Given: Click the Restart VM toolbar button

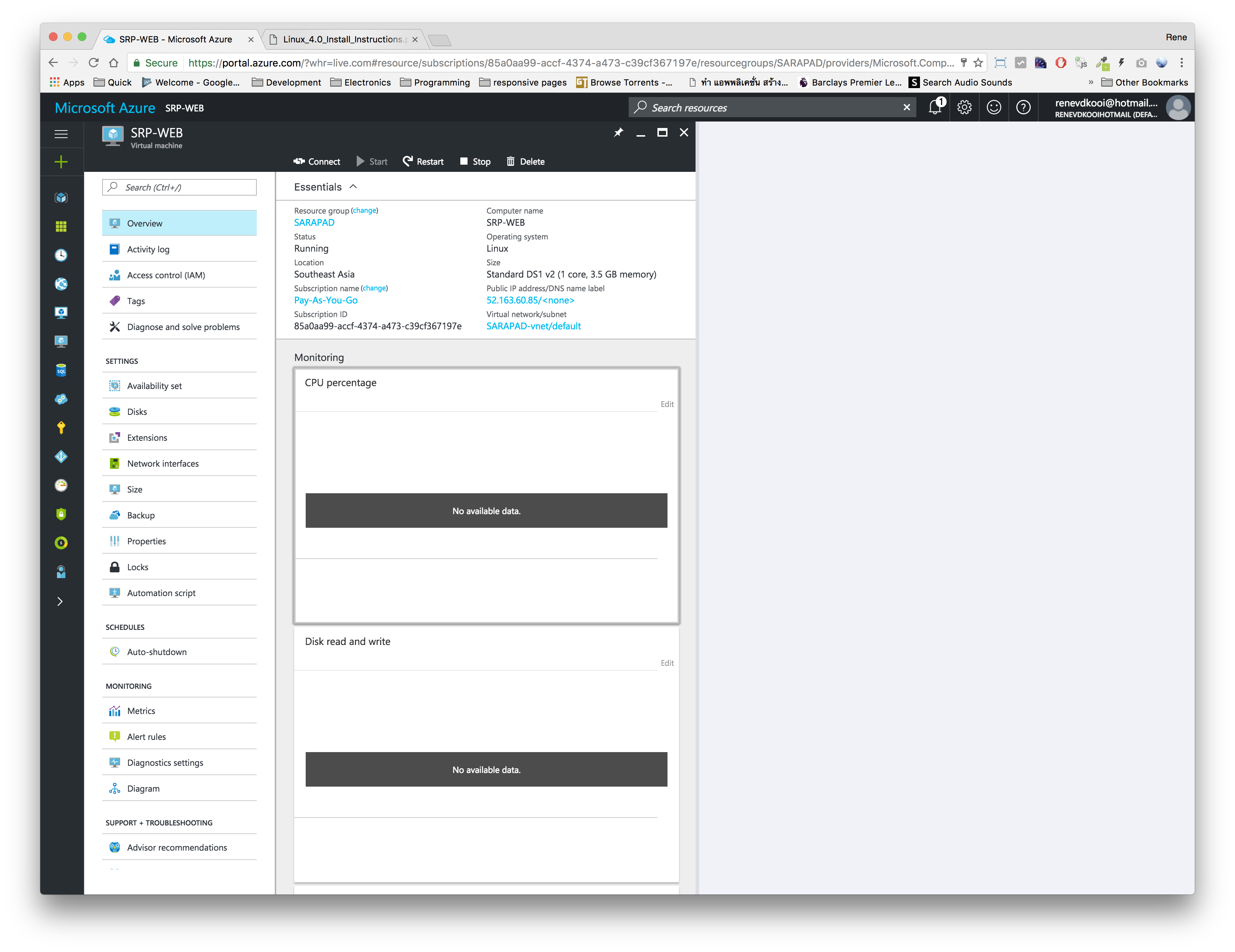Looking at the screenshot, I should (x=423, y=162).
